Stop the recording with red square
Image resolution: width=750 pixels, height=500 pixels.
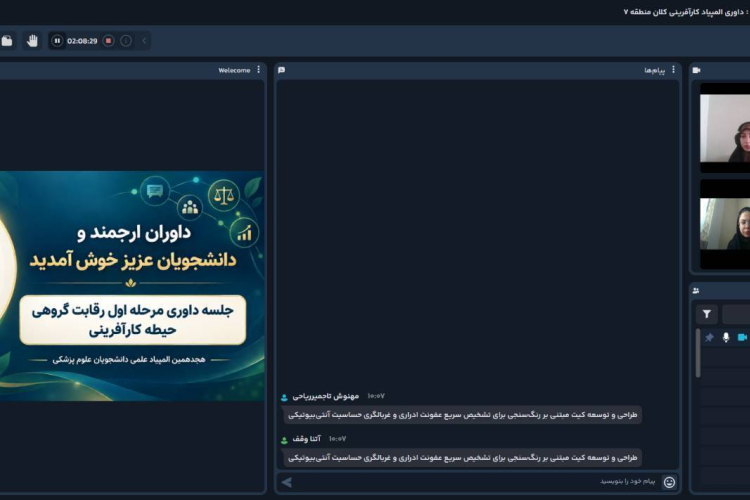[x=109, y=41]
